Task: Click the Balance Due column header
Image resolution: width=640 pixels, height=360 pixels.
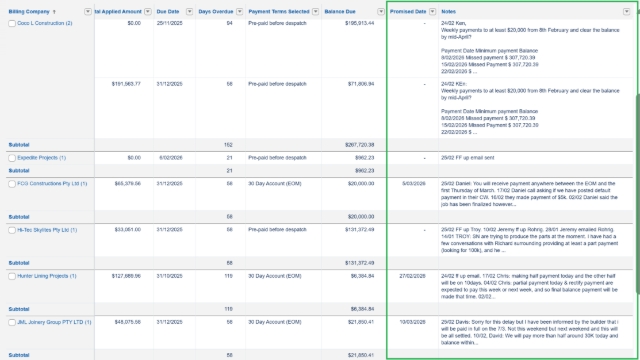Action: pyautogui.click(x=340, y=11)
